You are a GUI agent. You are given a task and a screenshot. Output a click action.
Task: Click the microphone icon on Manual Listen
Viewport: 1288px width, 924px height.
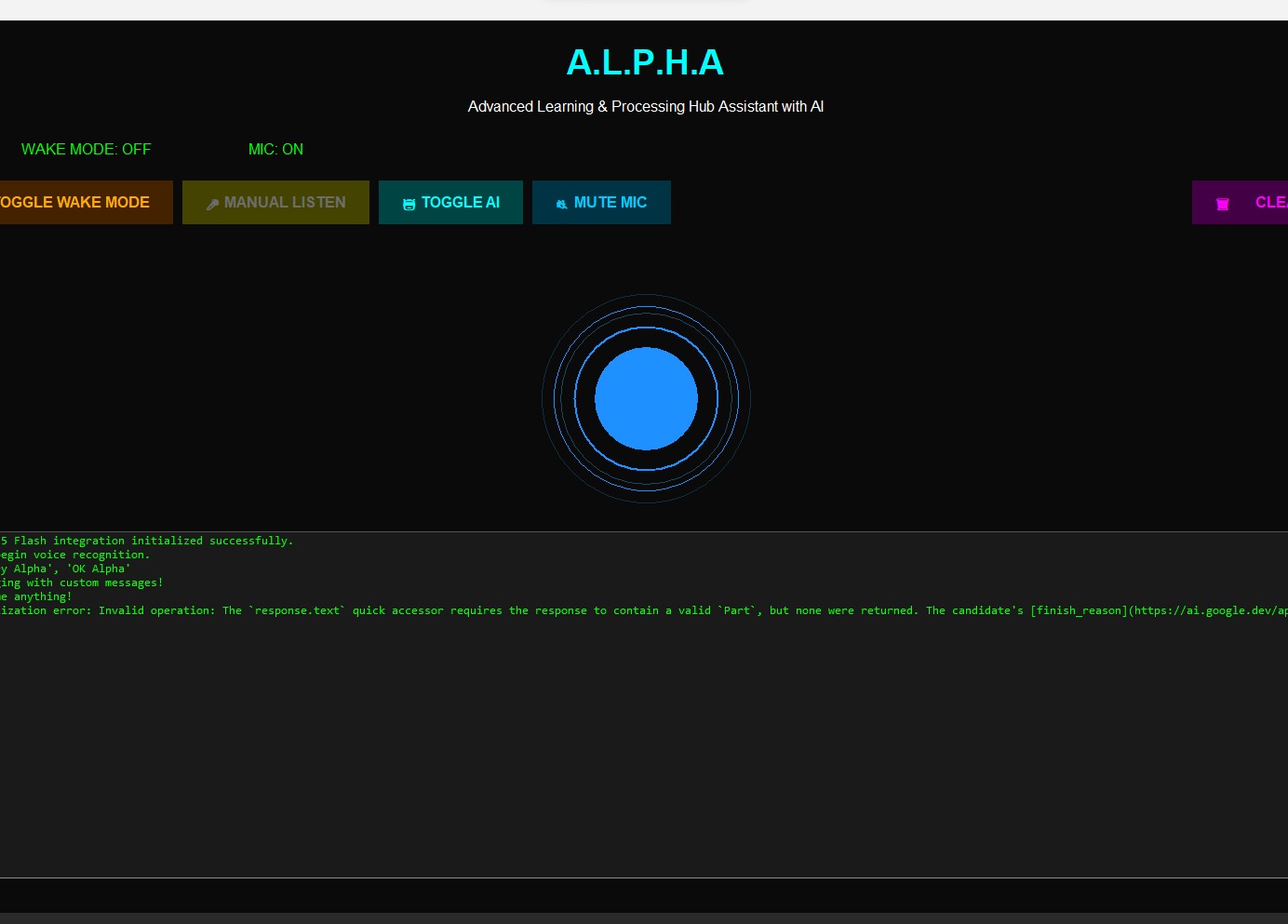(x=213, y=203)
